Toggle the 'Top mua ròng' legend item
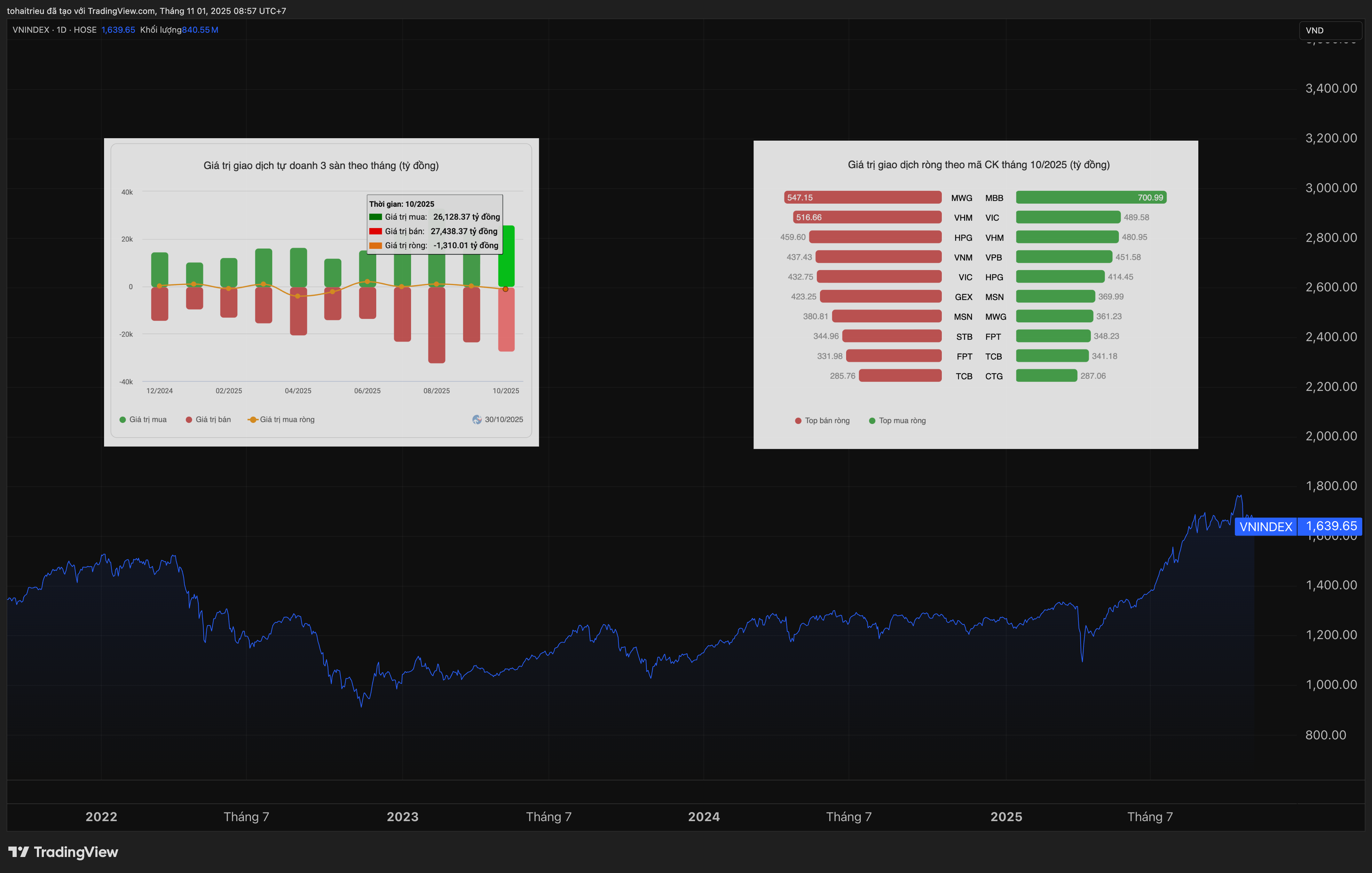The width and height of the screenshot is (1372, 873). point(897,420)
